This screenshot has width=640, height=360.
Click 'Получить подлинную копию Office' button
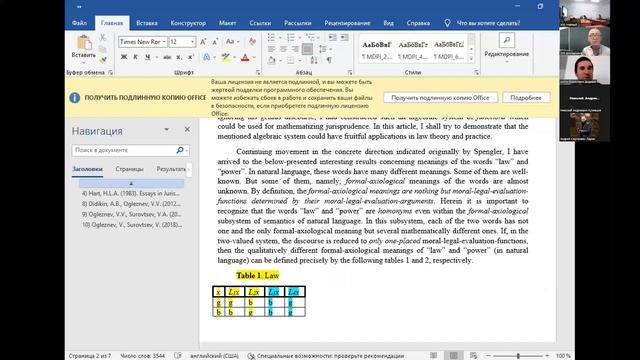440,98
